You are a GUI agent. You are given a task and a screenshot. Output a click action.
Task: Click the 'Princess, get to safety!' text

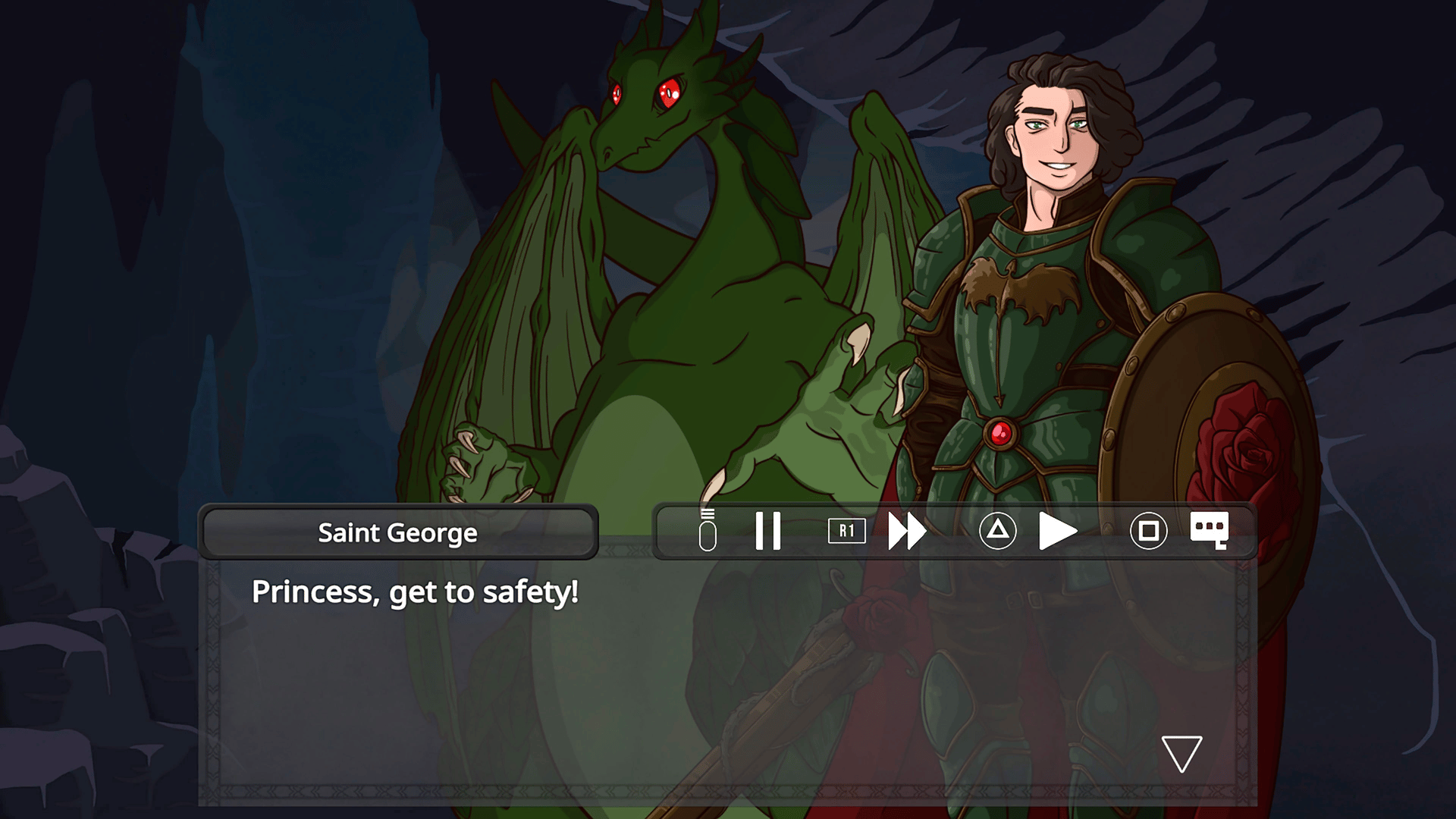(415, 592)
